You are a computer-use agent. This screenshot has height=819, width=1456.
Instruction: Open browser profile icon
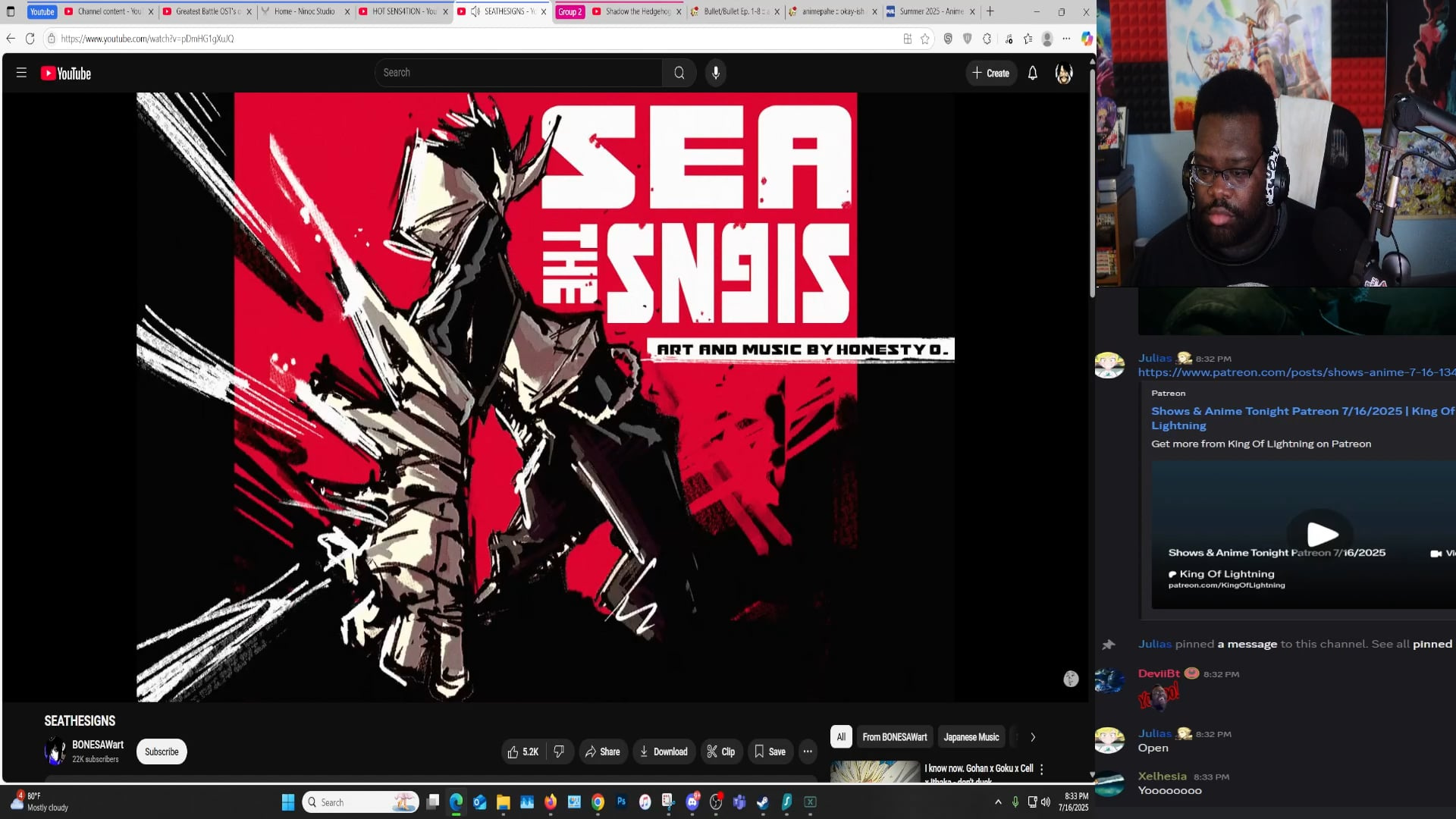tap(1047, 39)
